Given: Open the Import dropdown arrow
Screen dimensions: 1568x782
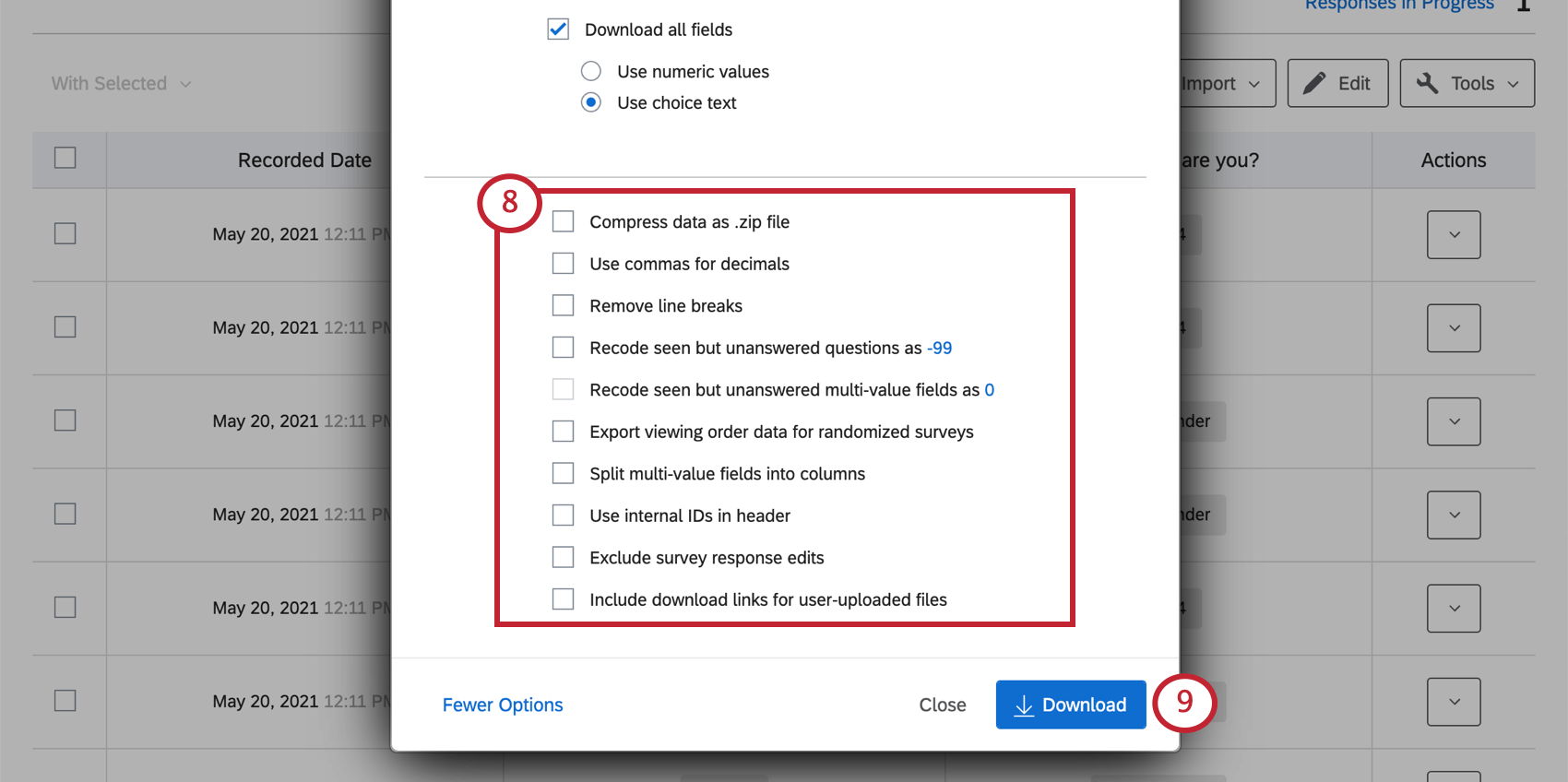Looking at the screenshot, I should 1254,84.
